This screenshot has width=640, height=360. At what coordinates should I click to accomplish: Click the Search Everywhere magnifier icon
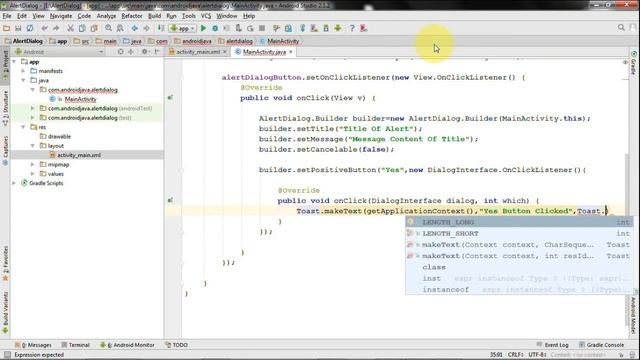[x=621, y=28]
